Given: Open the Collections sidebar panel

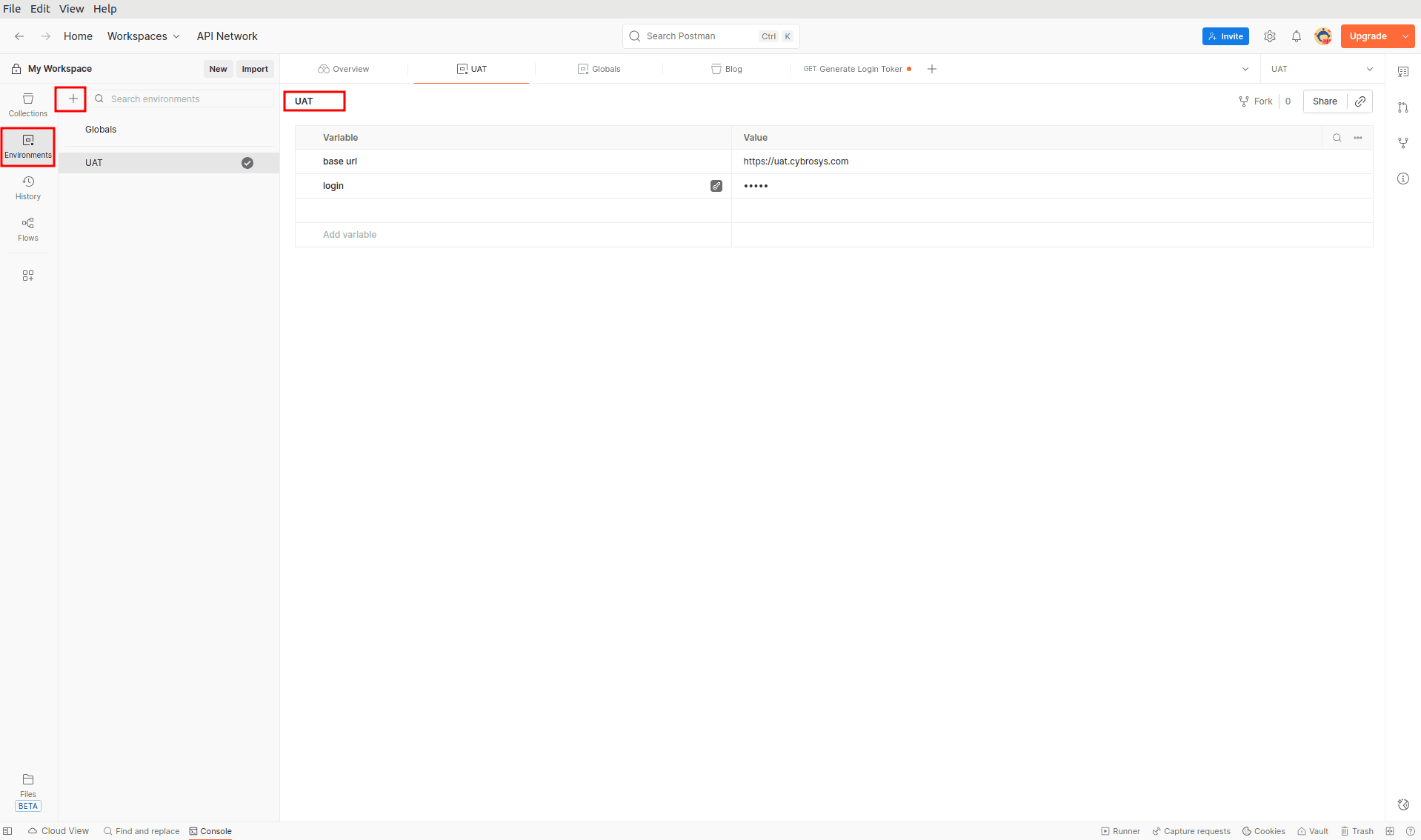Looking at the screenshot, I should point(27,104).
